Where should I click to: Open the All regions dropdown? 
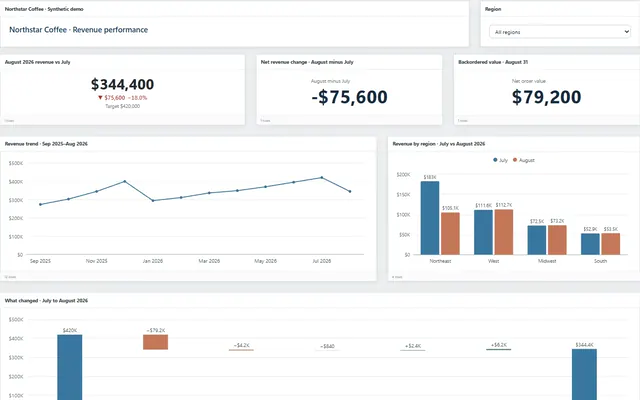[x=560, y=32]
